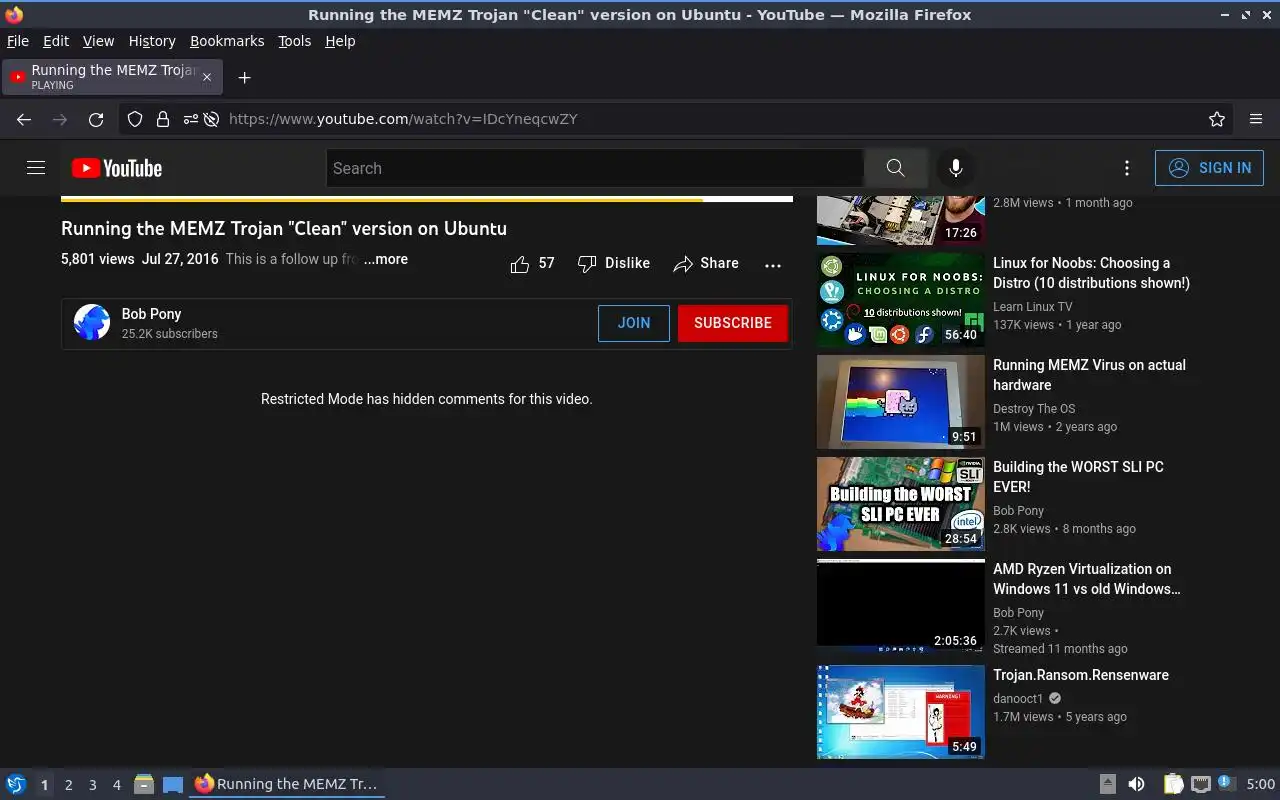Expand the system tray arrow
This screenshot has height=800, width=1280.
tap(1107, 784)
